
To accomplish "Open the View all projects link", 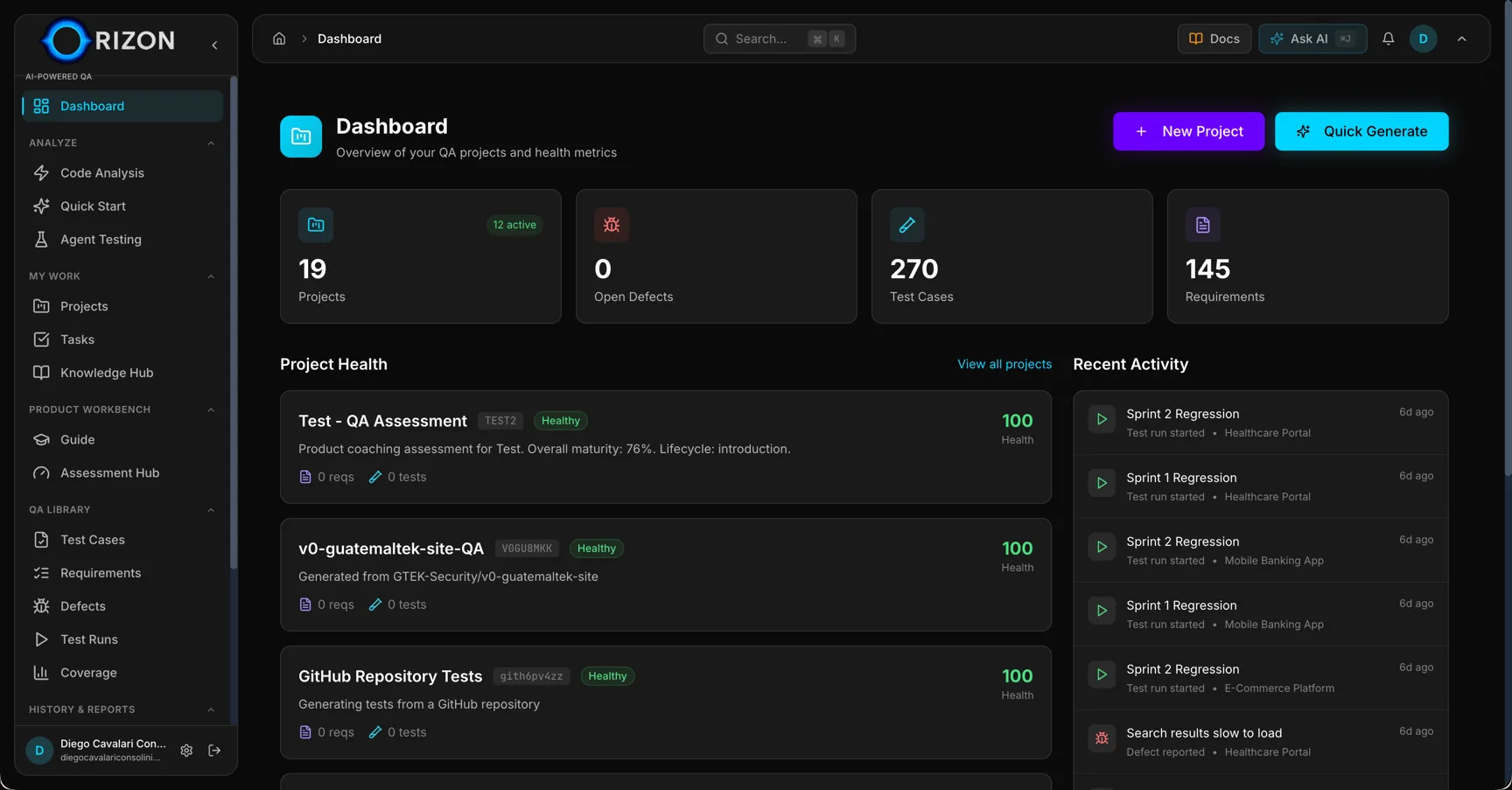I will 1004,364.
